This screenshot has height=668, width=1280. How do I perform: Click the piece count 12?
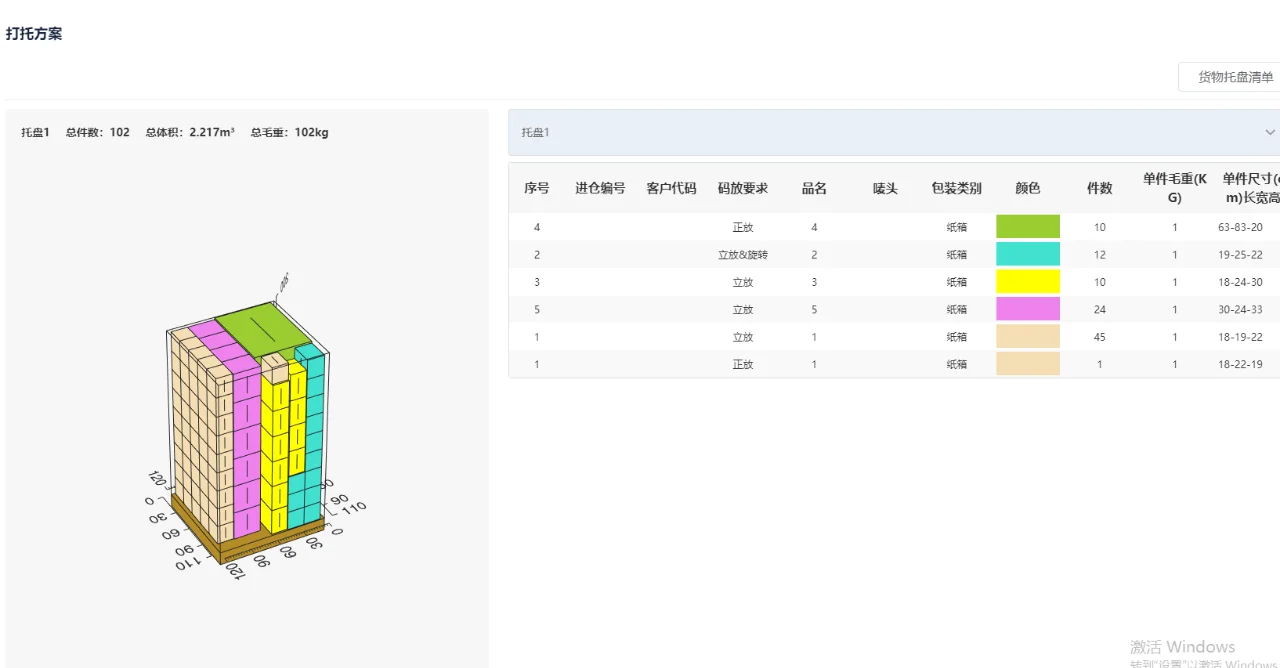click(x=1100, y=255)
